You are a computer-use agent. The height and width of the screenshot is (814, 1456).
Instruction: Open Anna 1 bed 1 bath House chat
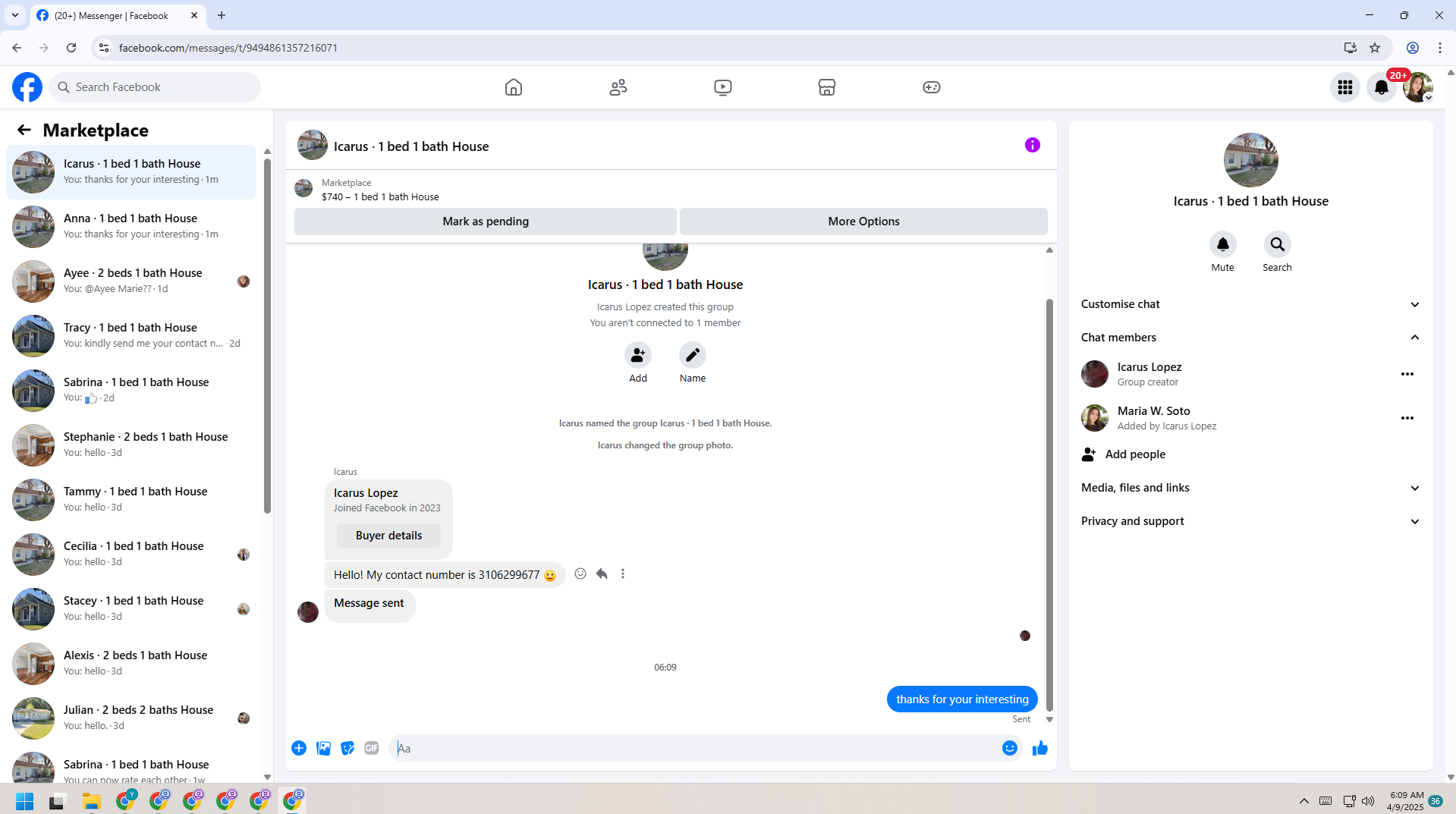click(131, 227)
